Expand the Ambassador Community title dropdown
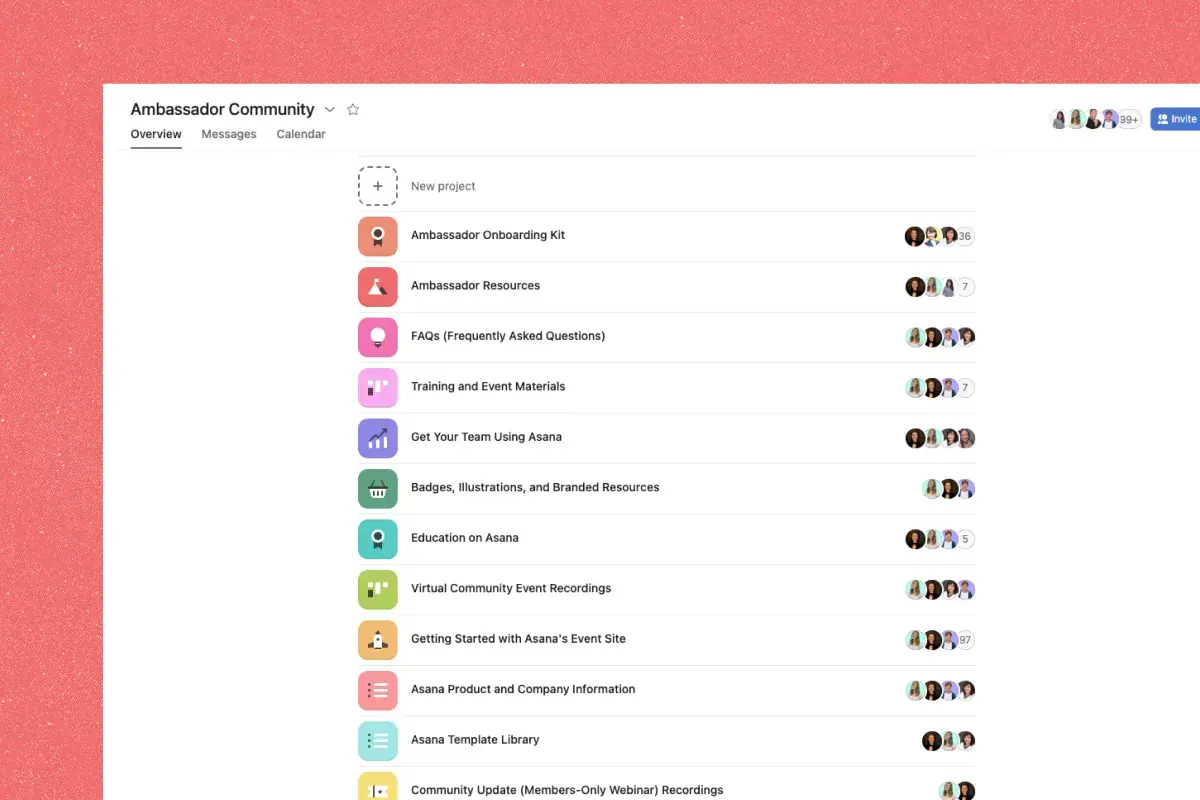Viewport: 1200px width, 800px height. (x=330, y=109)
